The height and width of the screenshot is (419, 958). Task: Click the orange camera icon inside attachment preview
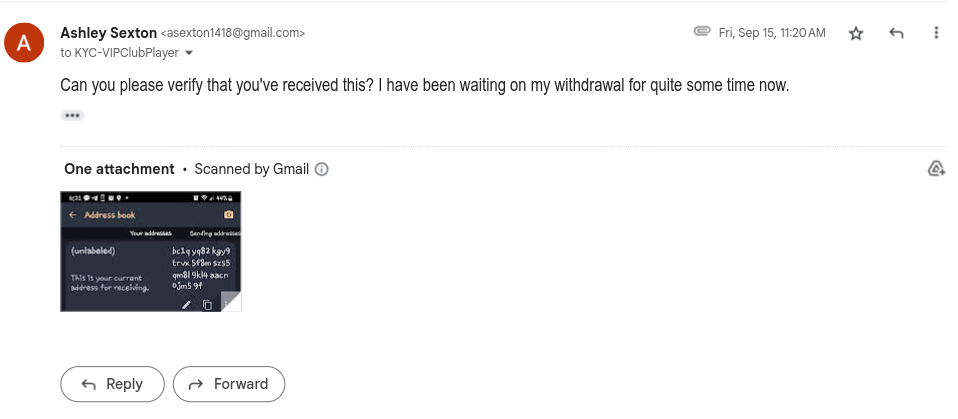[x=229, y=214]
